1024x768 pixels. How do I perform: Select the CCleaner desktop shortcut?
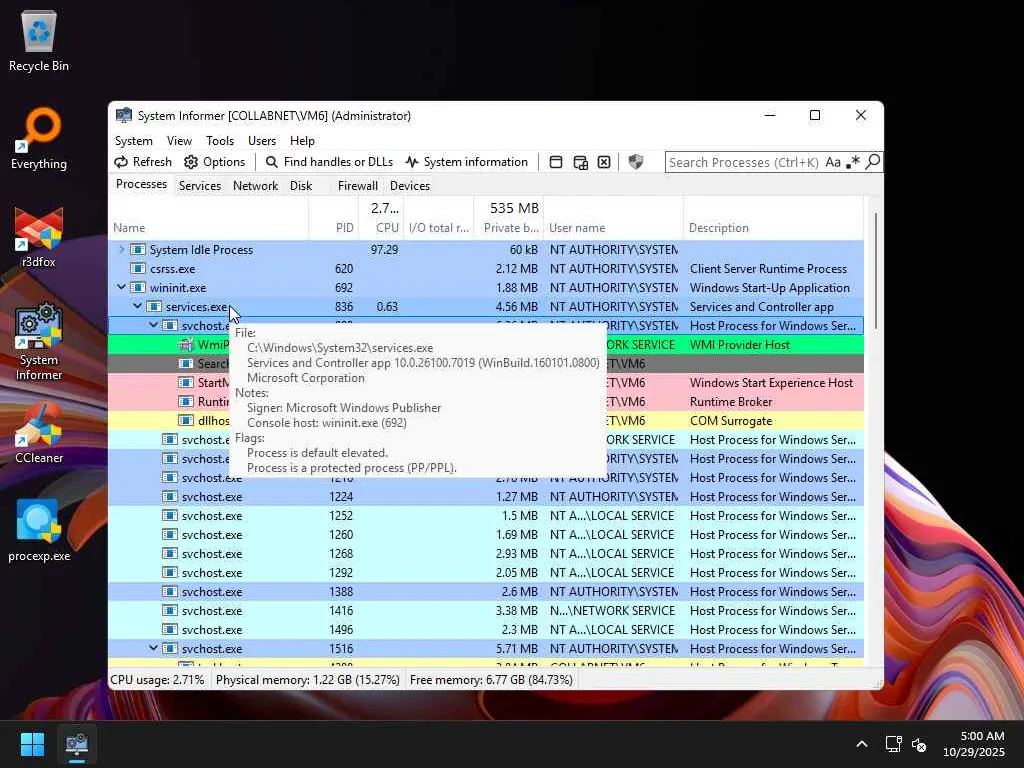39,434
